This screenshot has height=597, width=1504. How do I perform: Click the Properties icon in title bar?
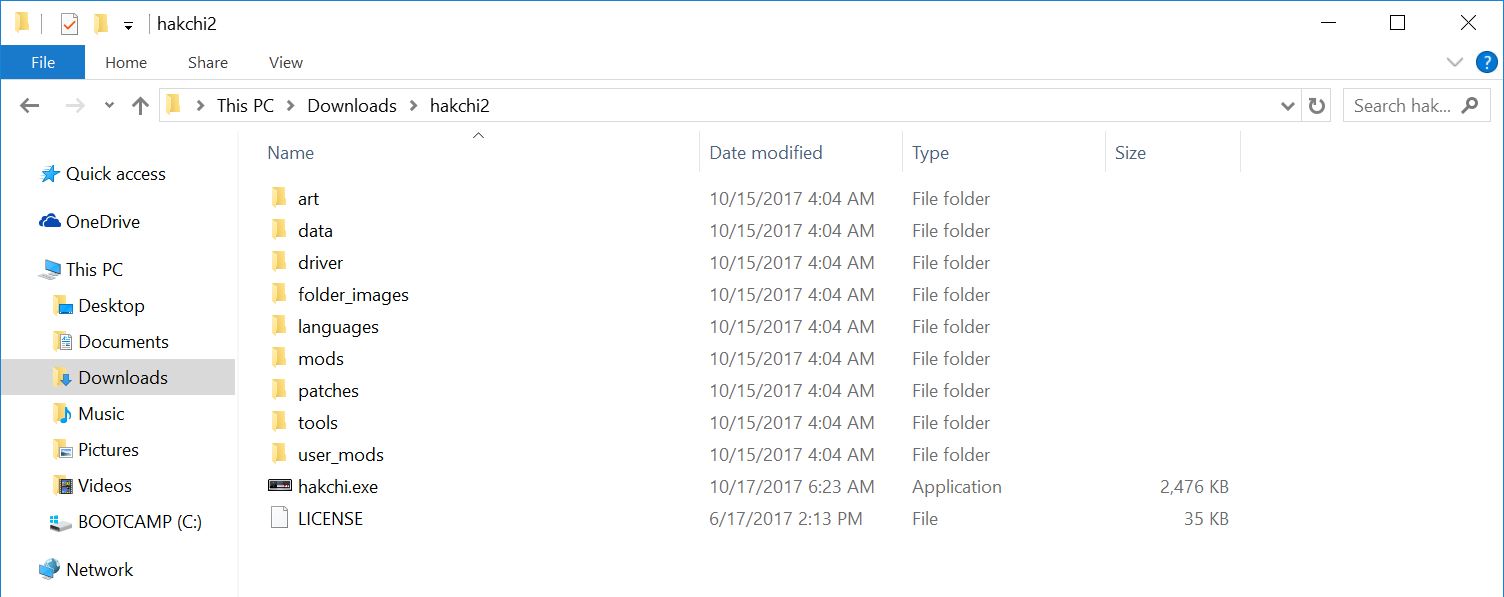pyautogui.click(x=69, y=24)
